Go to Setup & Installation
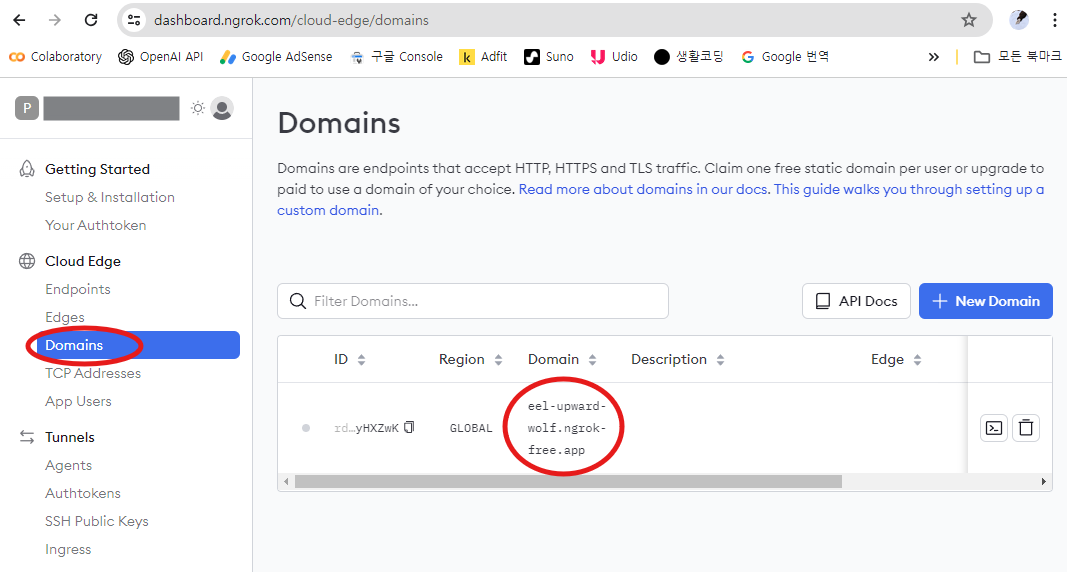The height and width of the screenshot is (572, 1067). tap(110, 197)
